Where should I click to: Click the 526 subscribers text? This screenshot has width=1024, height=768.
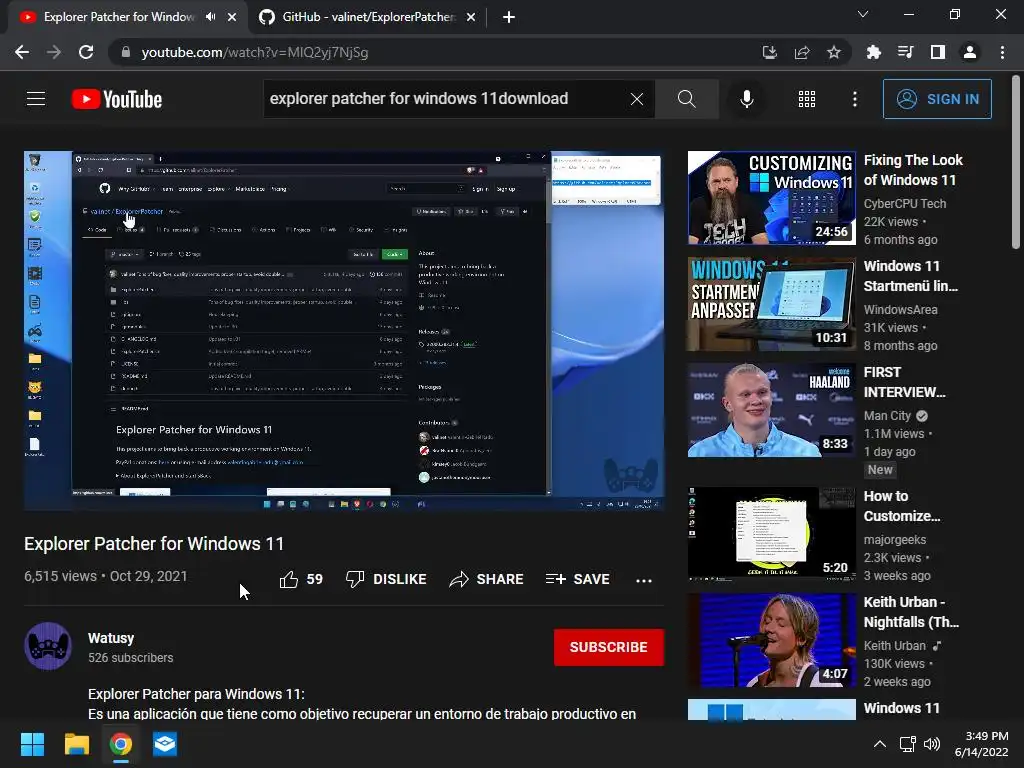click(x=131, y=658)
